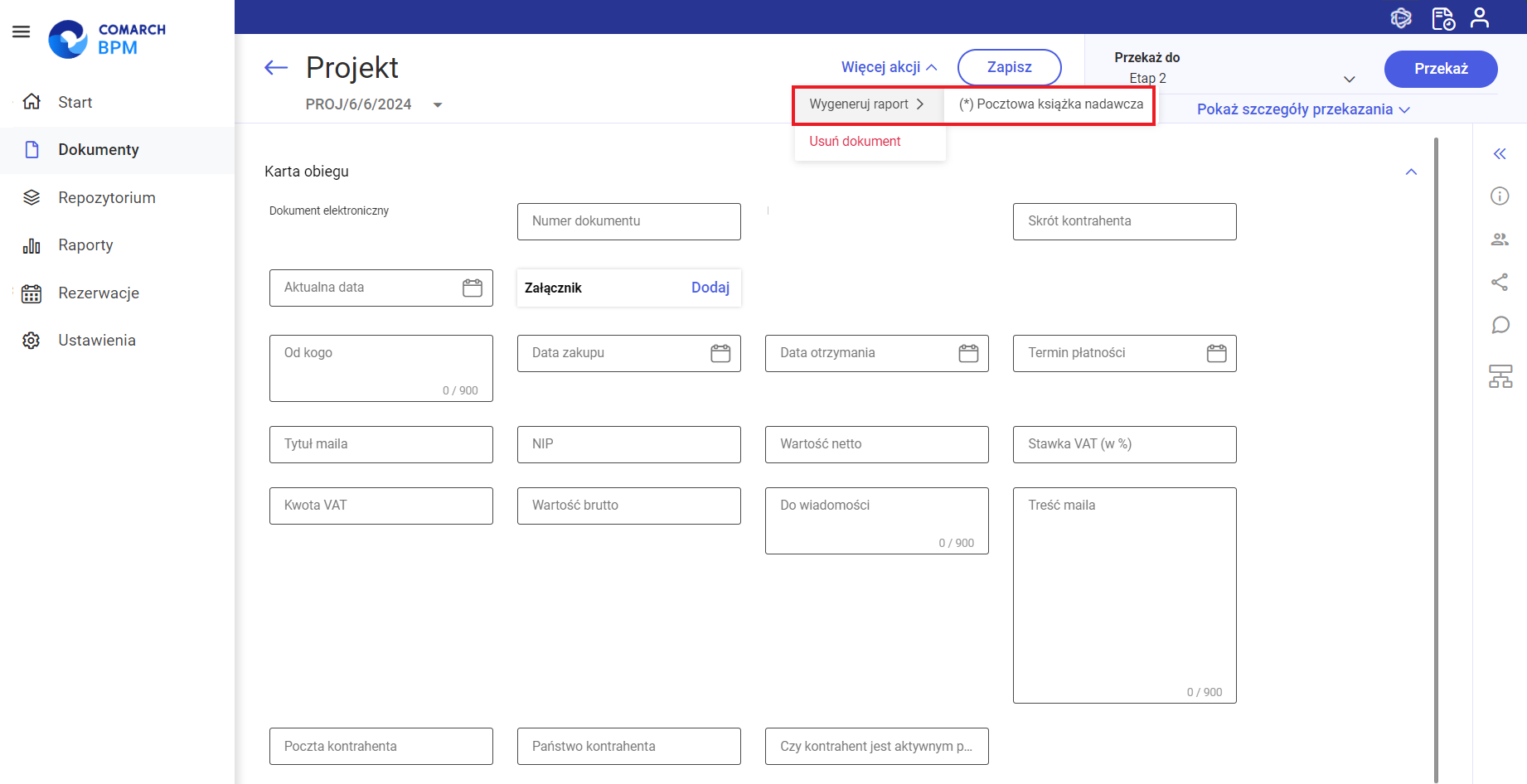The width and height of the screenshot is (1527, 784).
Task: Open the user profile icon
Action: click(1479, 17)
